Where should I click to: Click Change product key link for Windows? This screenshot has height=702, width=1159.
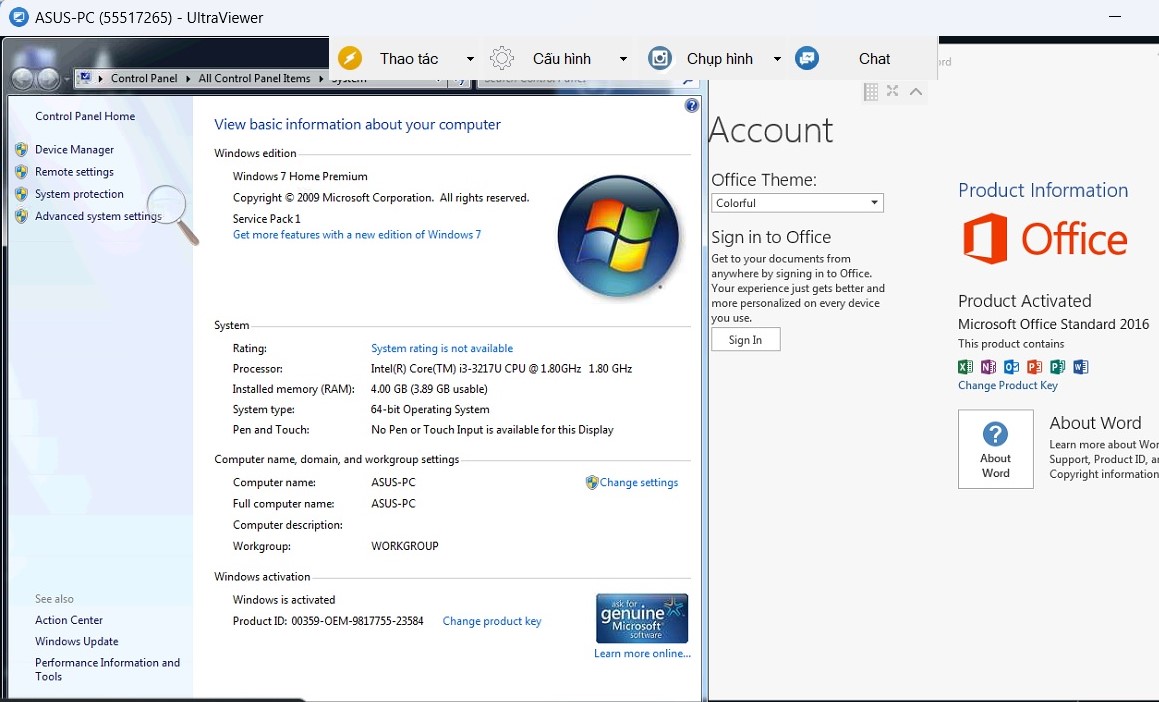coord(492,621)
